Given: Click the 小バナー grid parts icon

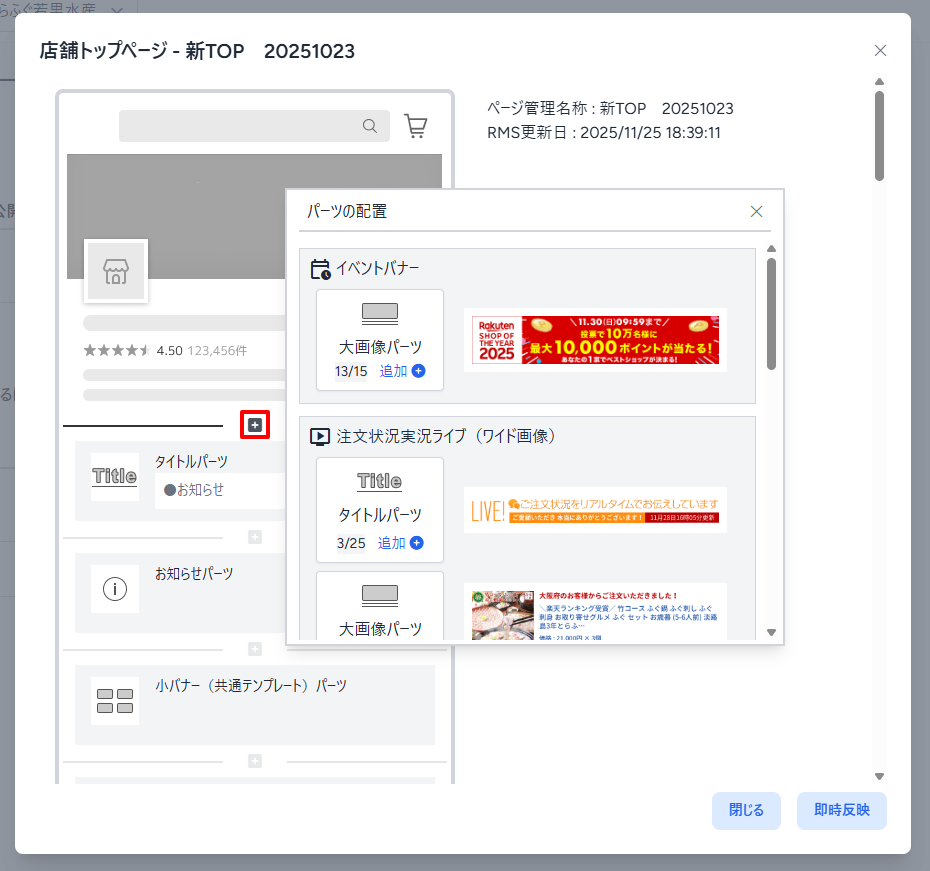Looking at the screenshot, I should (115, 701).
